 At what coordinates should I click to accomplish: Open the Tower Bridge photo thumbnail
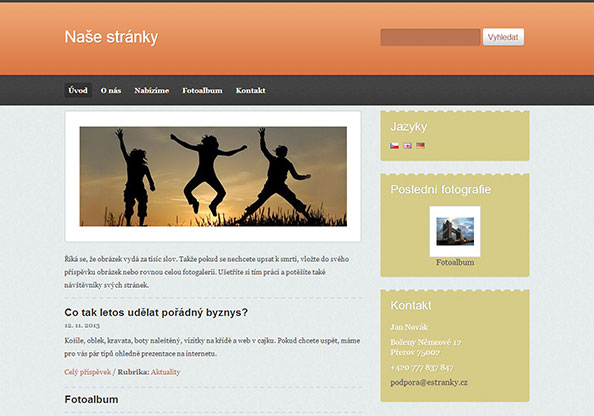click(x=455, y=231)
